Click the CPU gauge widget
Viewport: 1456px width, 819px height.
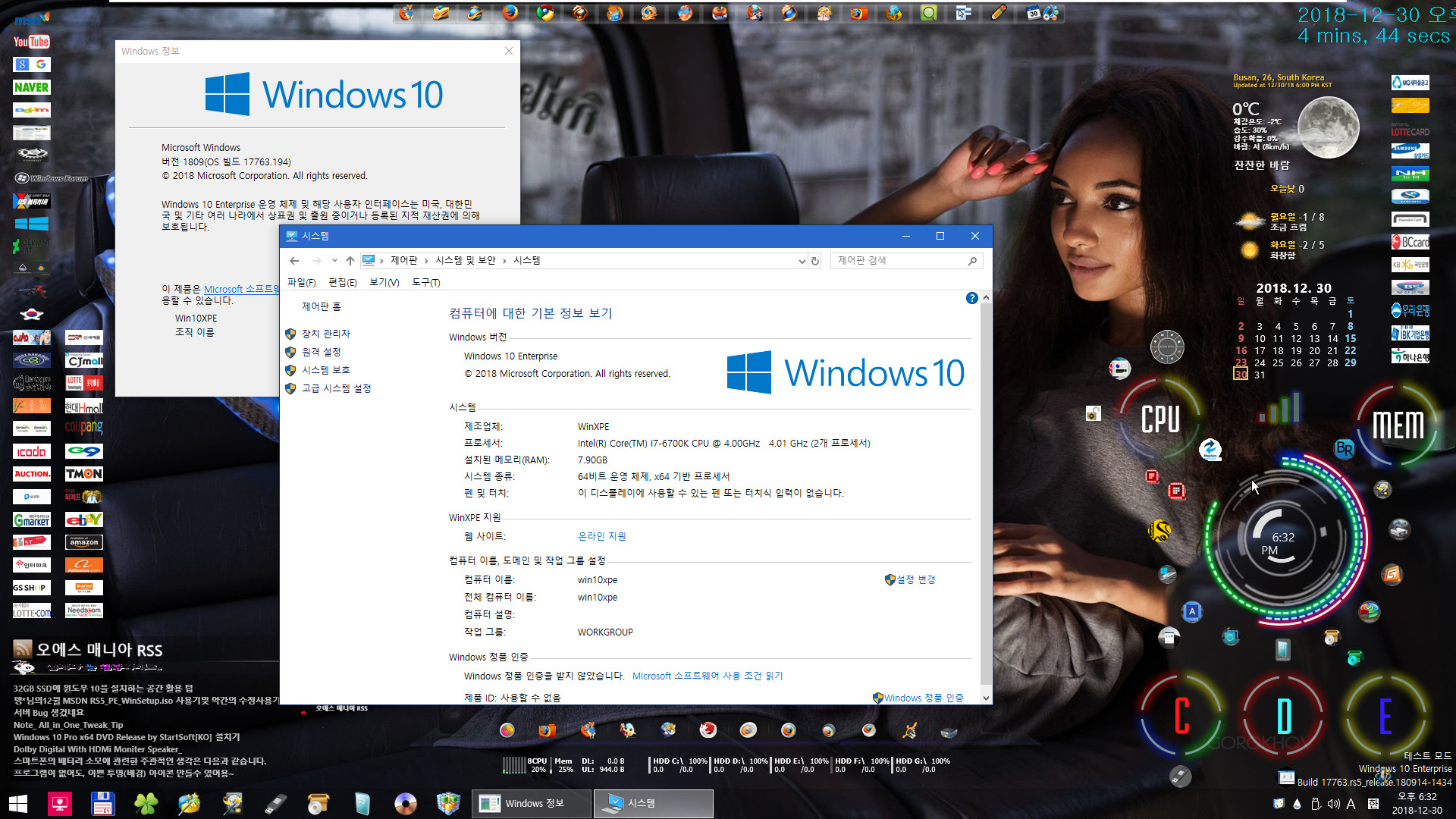(x=1160, y=419)
